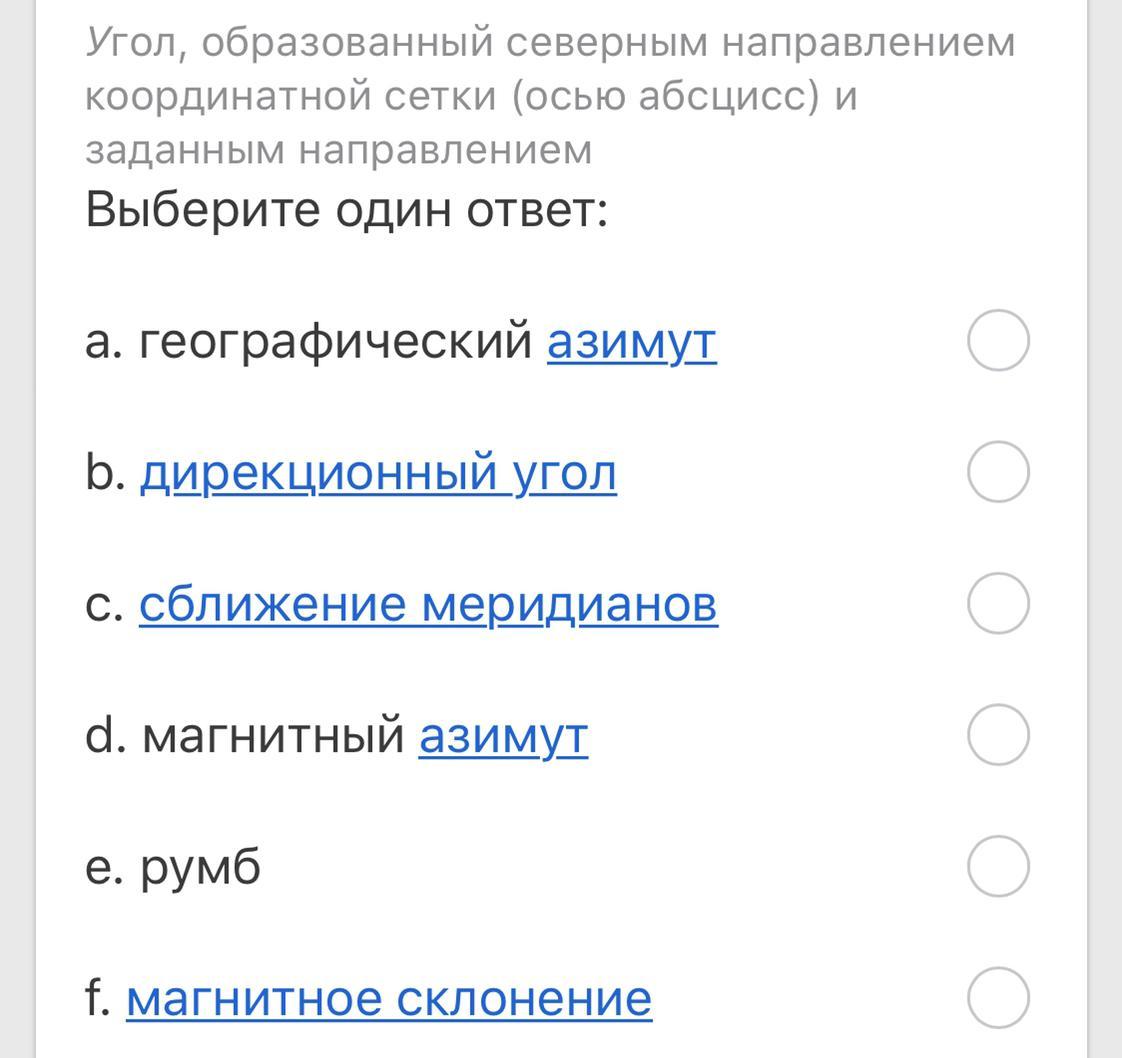Select radio button for сближение меридианов

tap(998, 603)
